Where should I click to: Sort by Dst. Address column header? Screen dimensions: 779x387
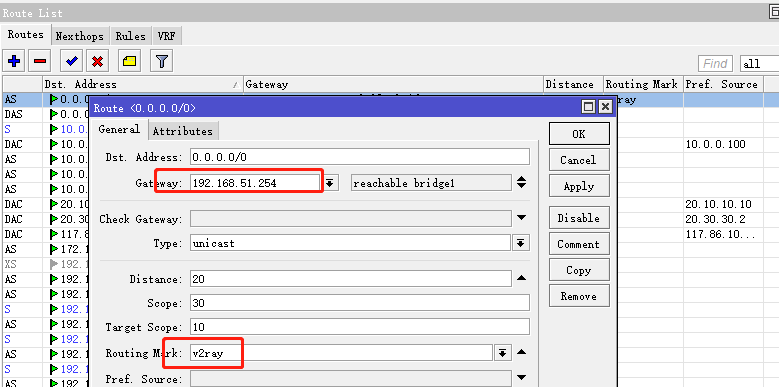click(x=143, y=84)
